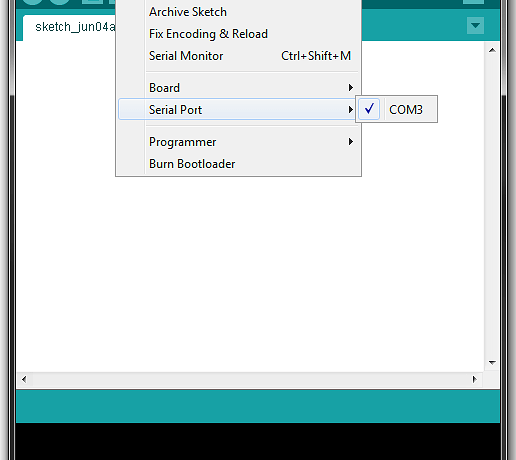516x460 pixels.
Task: Click the editor scroll up arrow
Action: click(x=492, y=50)
